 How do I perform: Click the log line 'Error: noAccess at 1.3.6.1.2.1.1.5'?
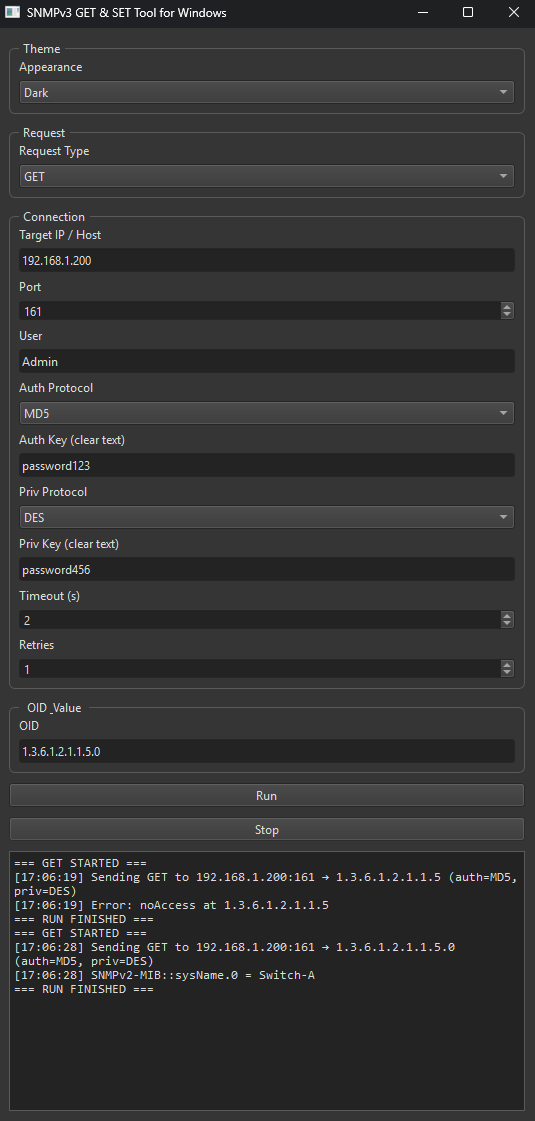(172, 905)
